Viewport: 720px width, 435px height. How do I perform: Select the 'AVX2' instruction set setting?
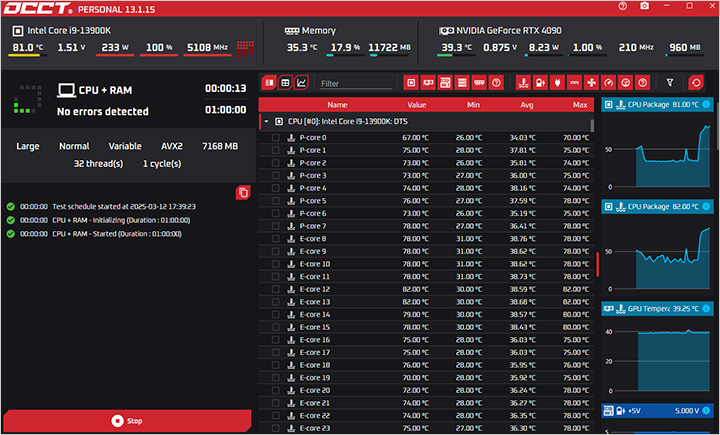coord(172,146)
